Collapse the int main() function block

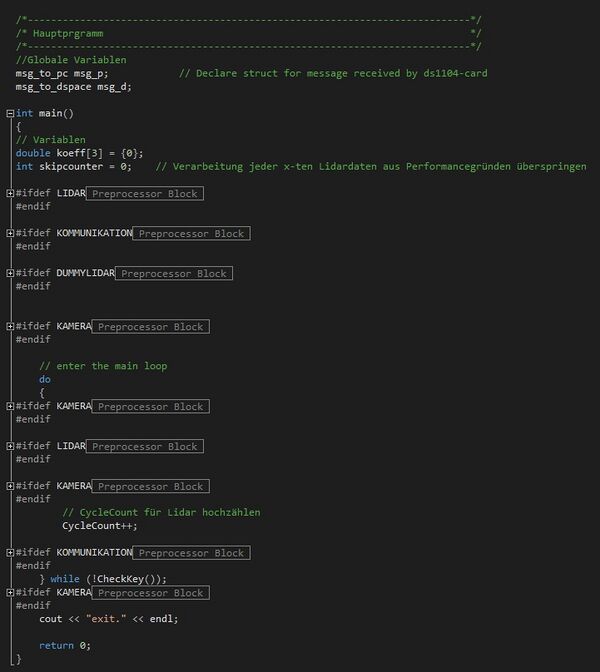point(9,113)
